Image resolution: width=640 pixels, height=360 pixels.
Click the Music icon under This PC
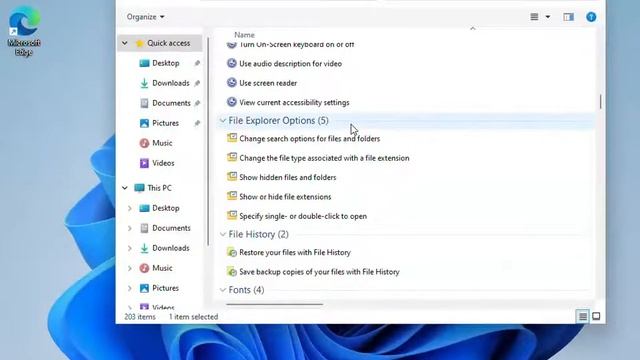(x=144, y=268)
